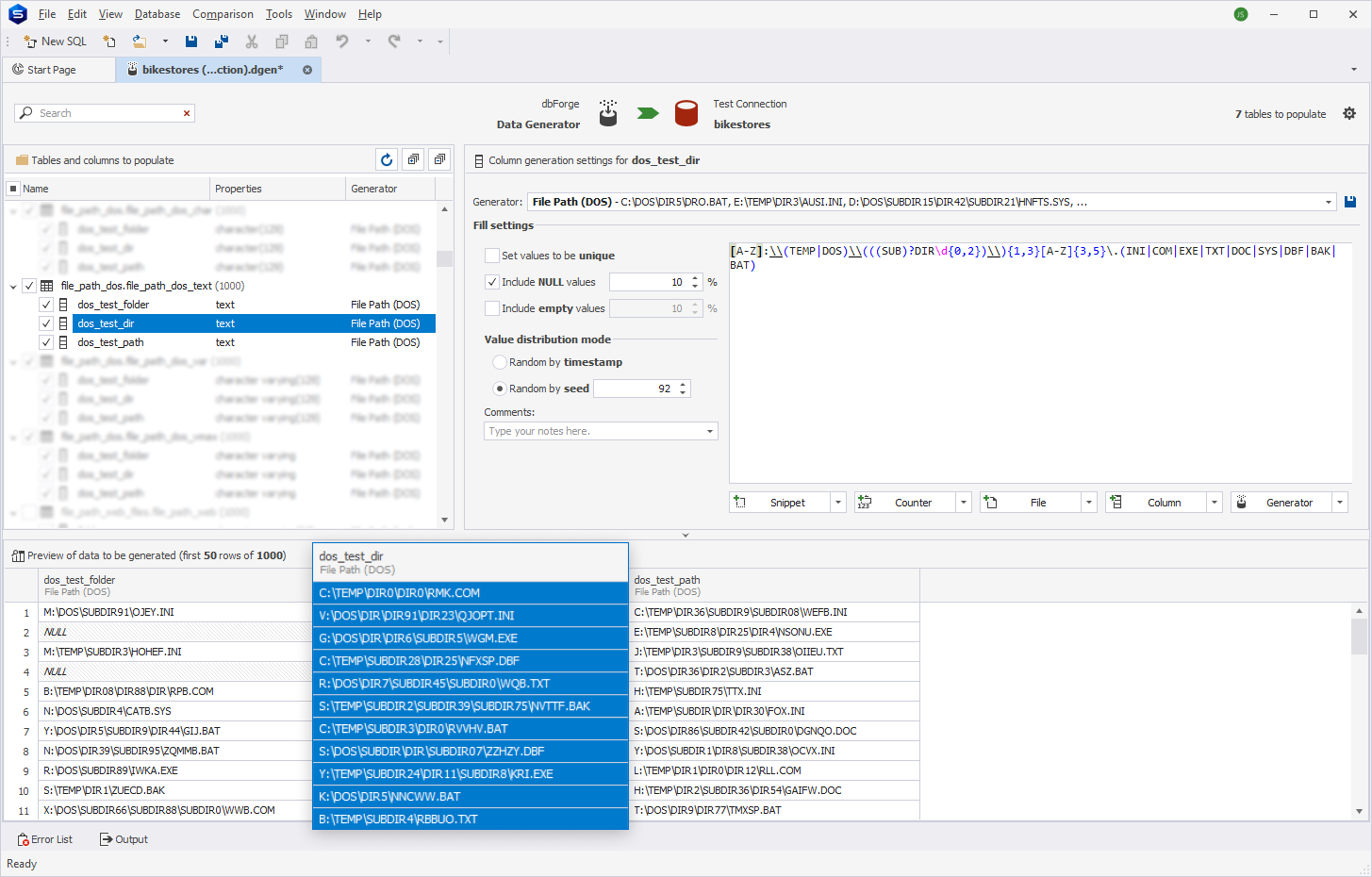Clear the search box with the red X
1372x877 pixels.
click(x=187, y=113)
